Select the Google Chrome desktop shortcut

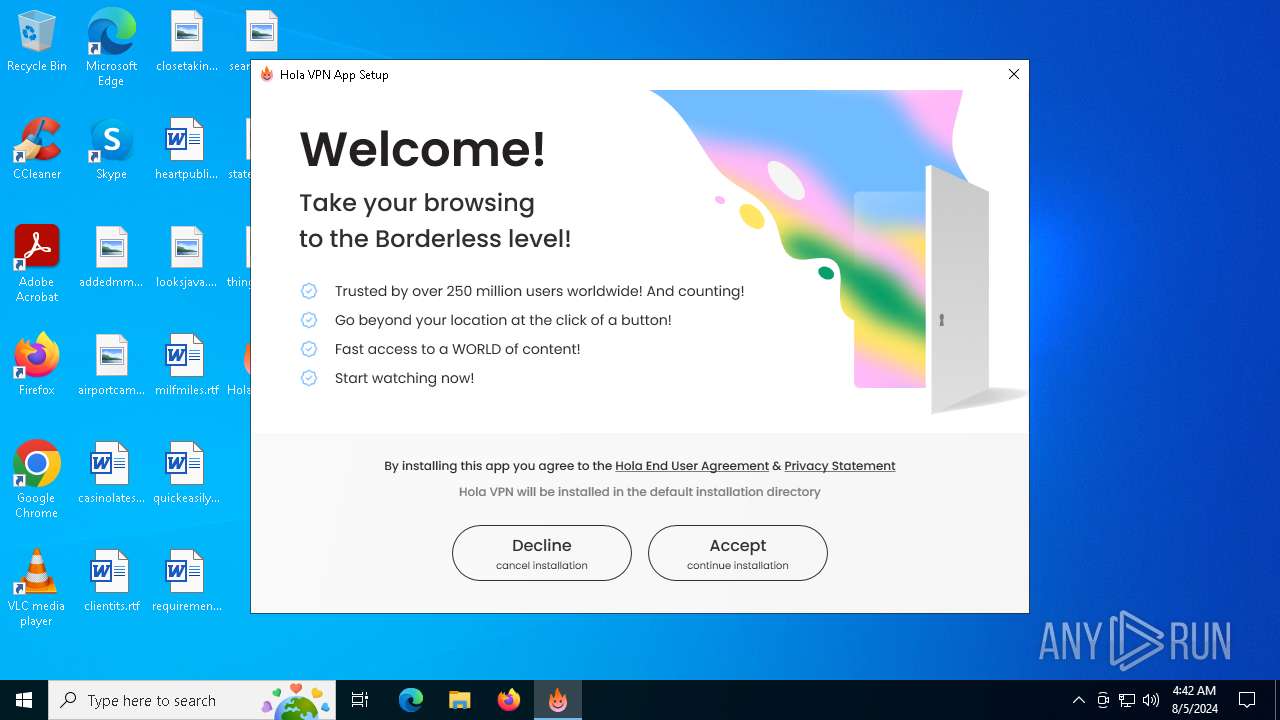pos(37,480)
